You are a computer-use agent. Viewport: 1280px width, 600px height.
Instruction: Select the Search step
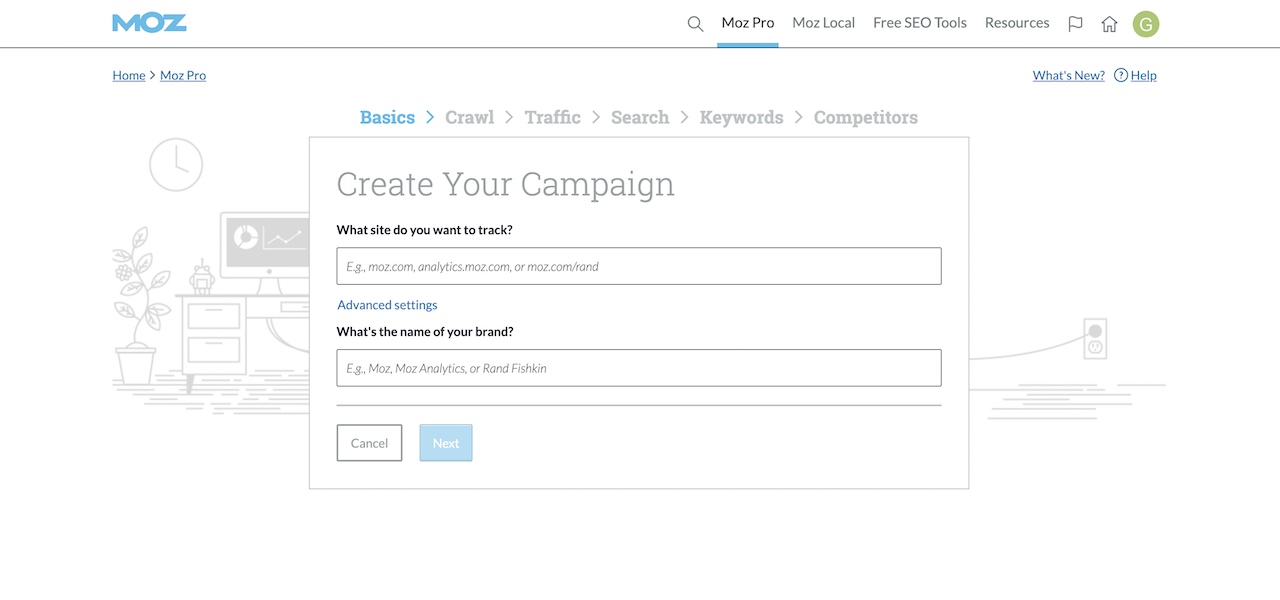[640, 117]
